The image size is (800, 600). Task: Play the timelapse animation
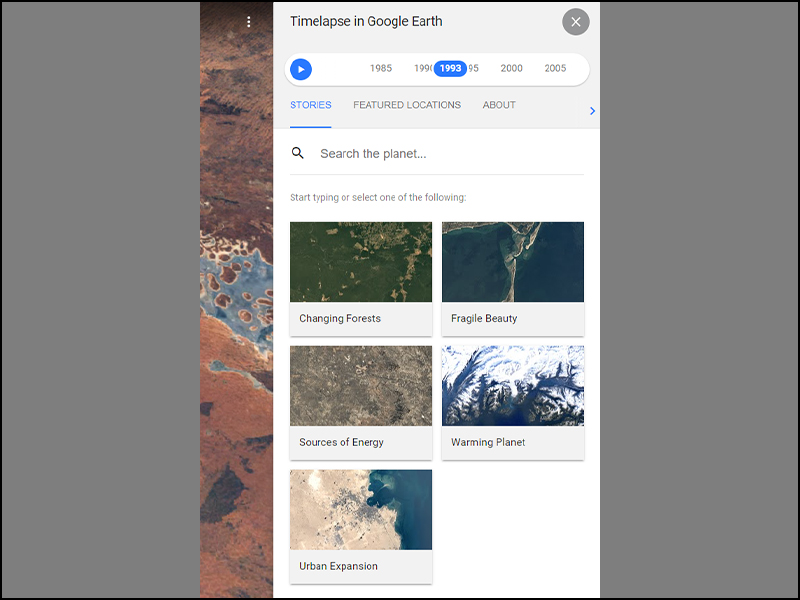(301, 69)
